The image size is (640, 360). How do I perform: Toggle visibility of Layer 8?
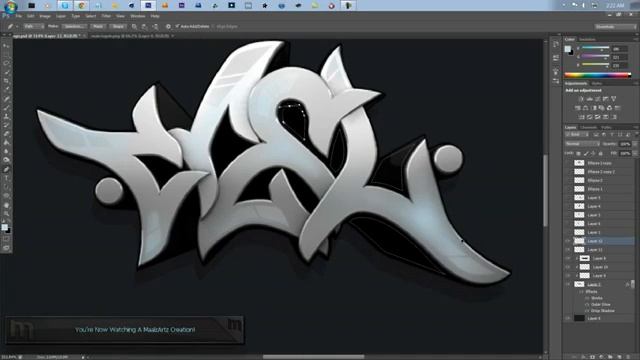[568, 258]
